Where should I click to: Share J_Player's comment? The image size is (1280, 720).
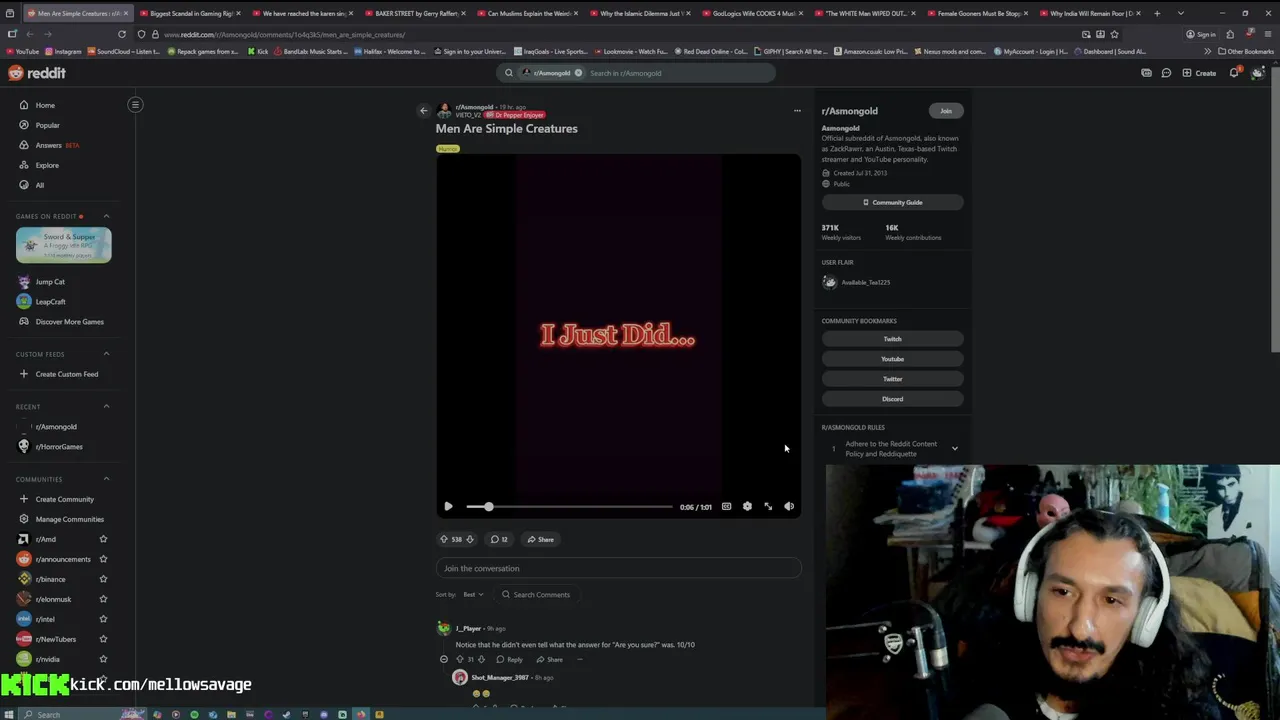coord(550,659)
